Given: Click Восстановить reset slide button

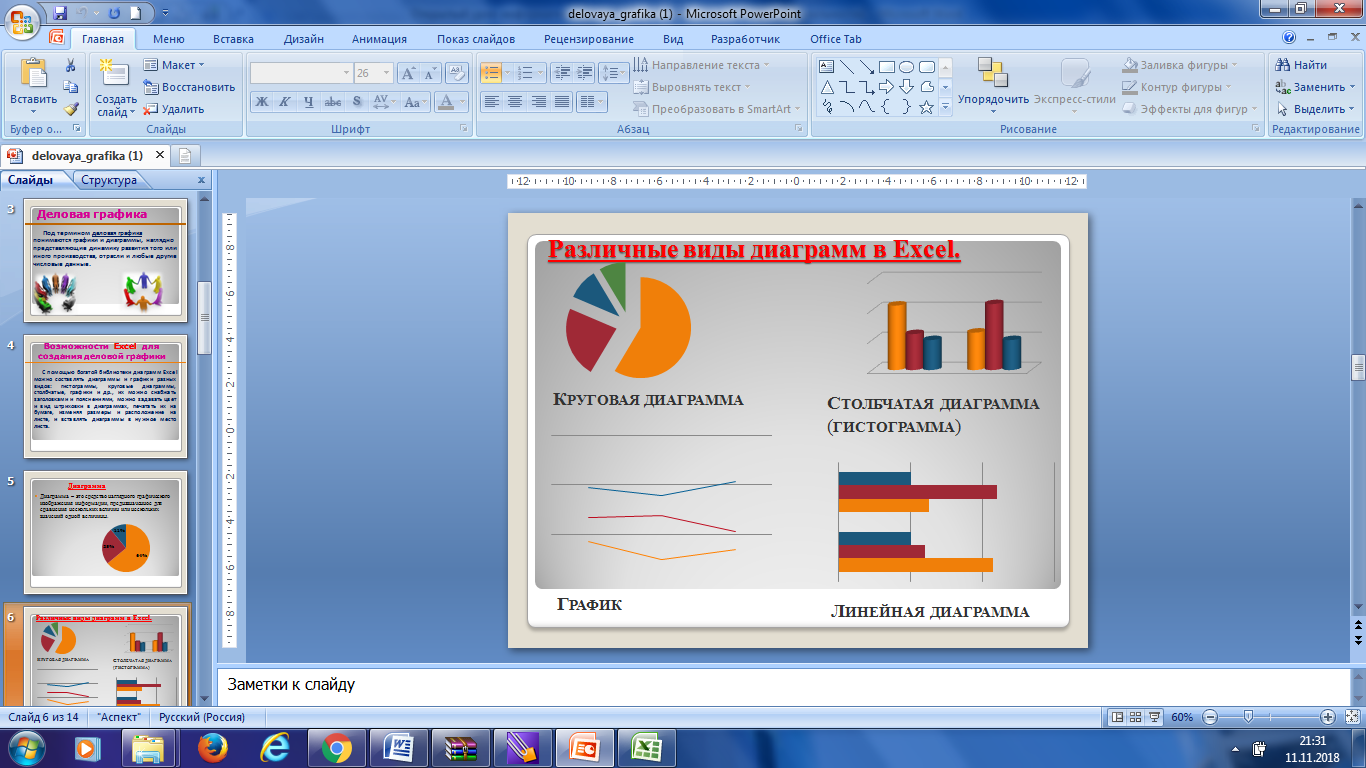Looking at the screenshot, I should click(189, 87).
